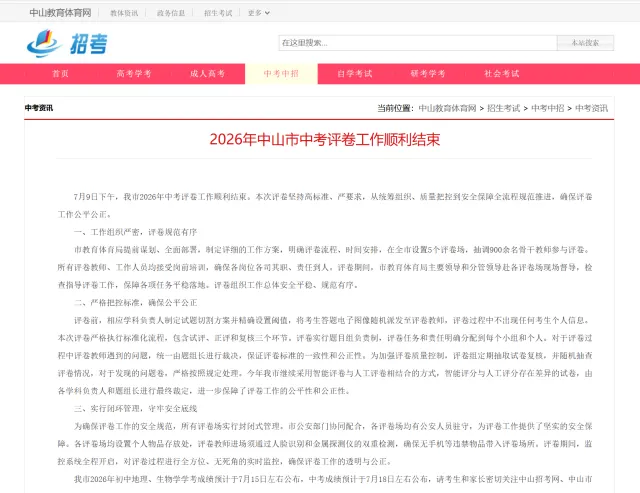
Task: Open the 招生考试 top bar link
Action: point(218,13)
